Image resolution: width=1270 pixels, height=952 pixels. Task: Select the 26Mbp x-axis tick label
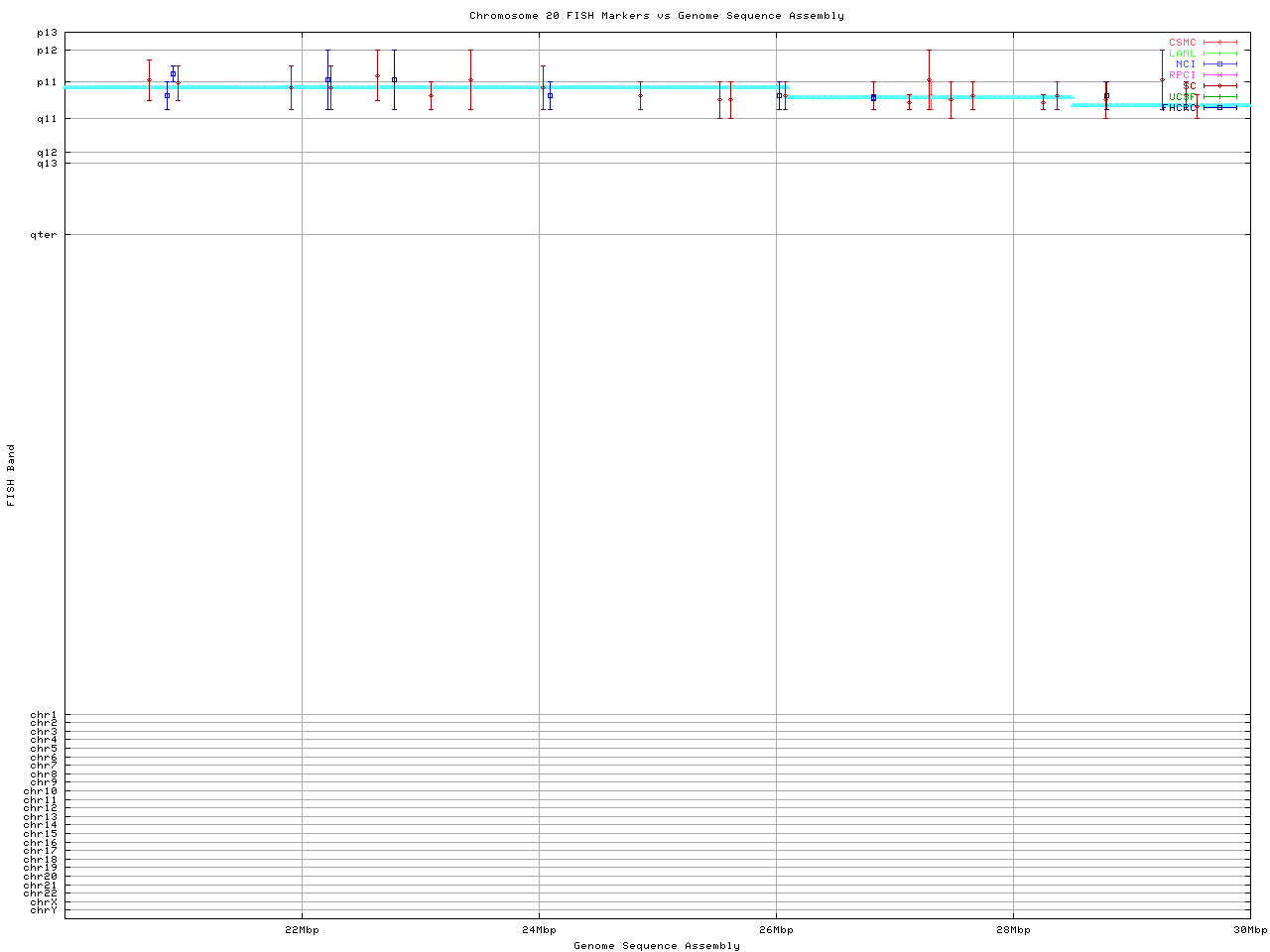[776, 930]
